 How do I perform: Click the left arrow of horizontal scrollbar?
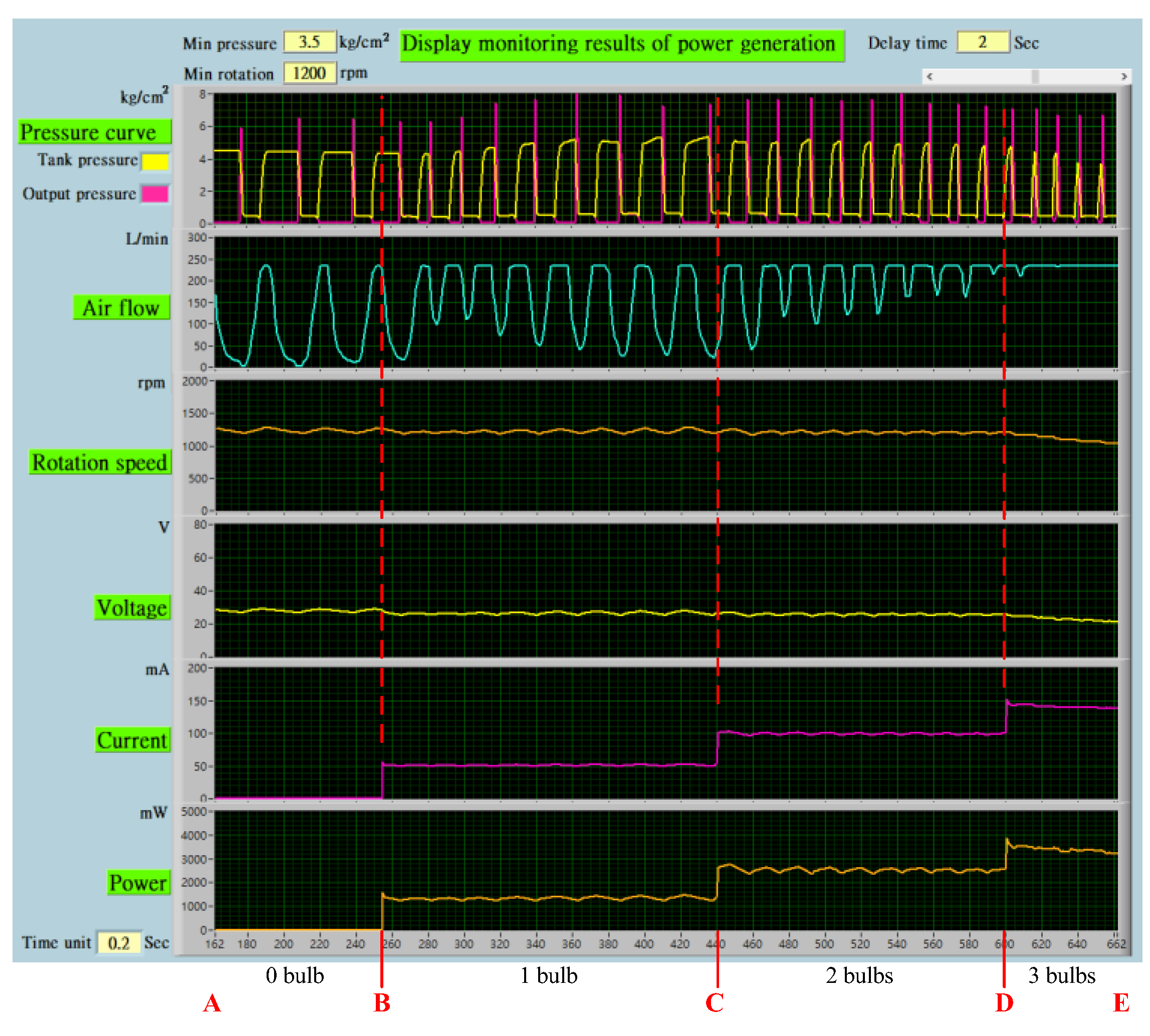click(x=929, y=76)
